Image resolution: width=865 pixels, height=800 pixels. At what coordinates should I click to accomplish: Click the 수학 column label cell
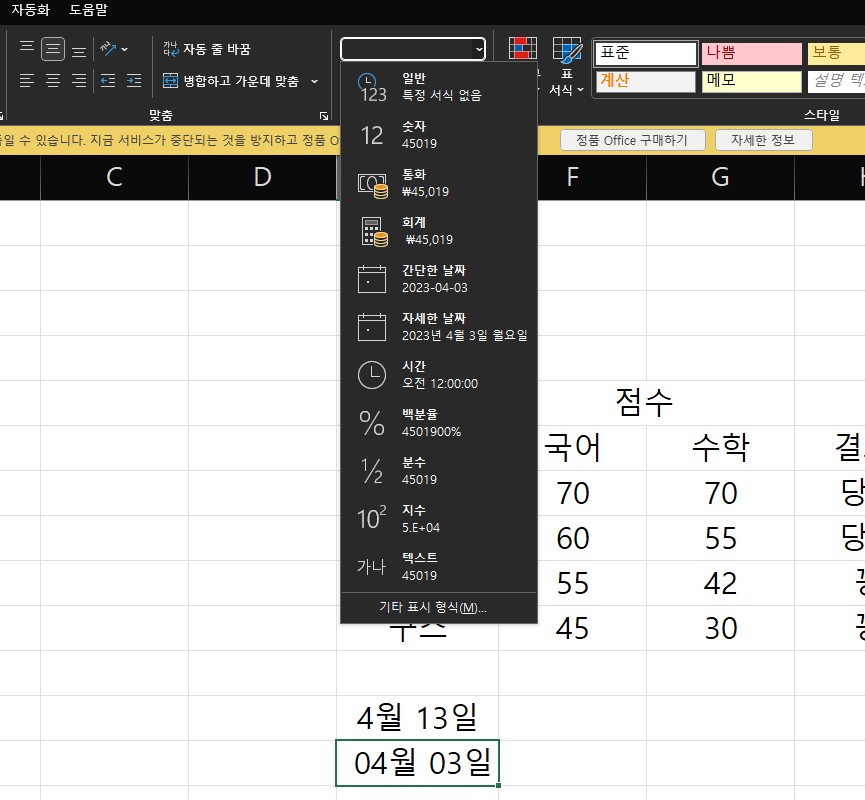coord(720,447)
